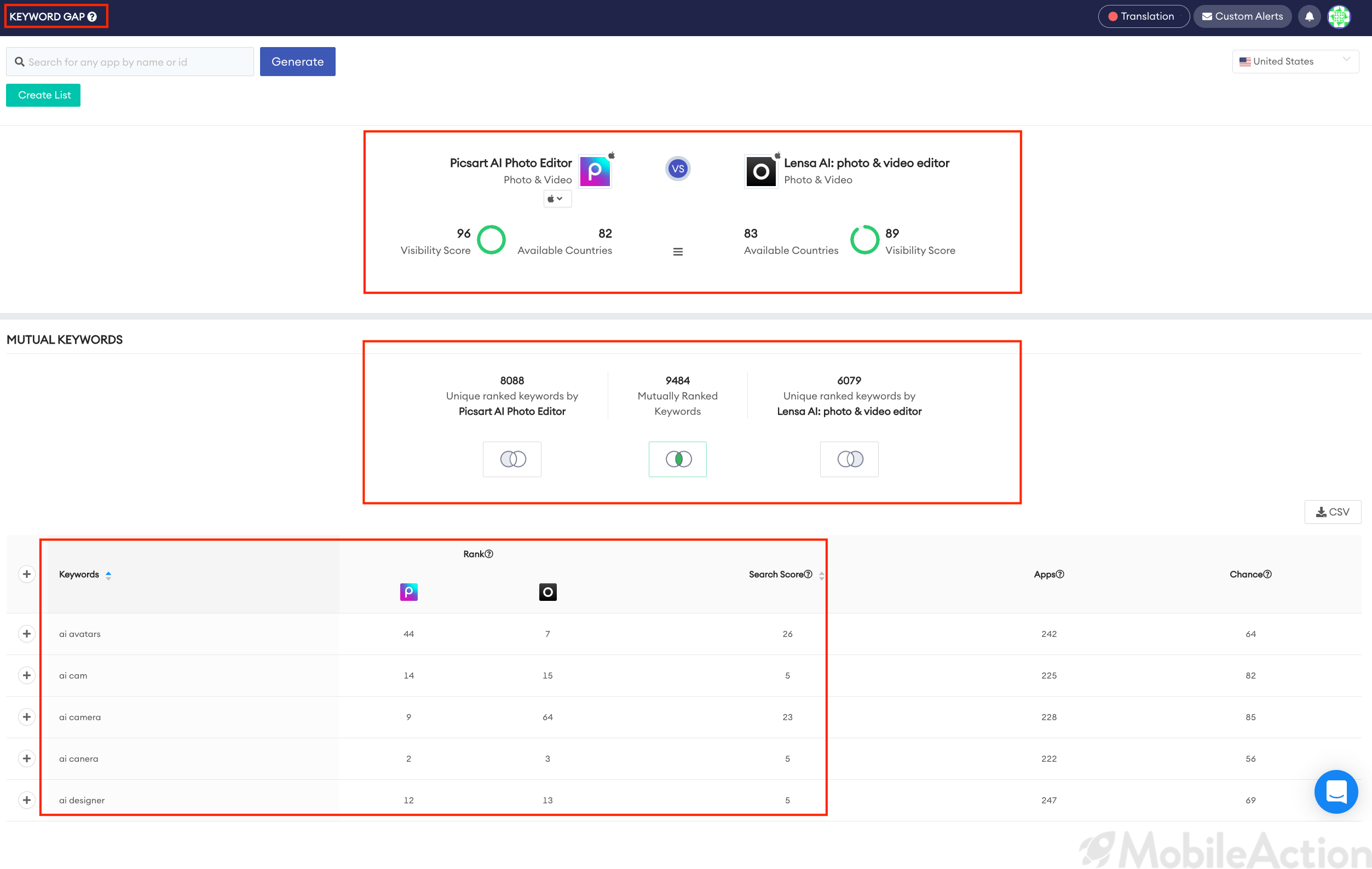Open the Translation button

coord(1143,16)
